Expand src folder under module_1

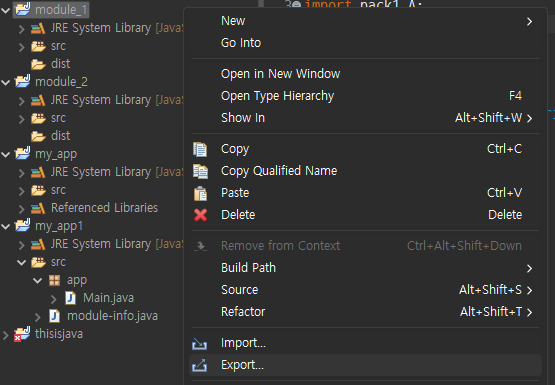point(22,47)
